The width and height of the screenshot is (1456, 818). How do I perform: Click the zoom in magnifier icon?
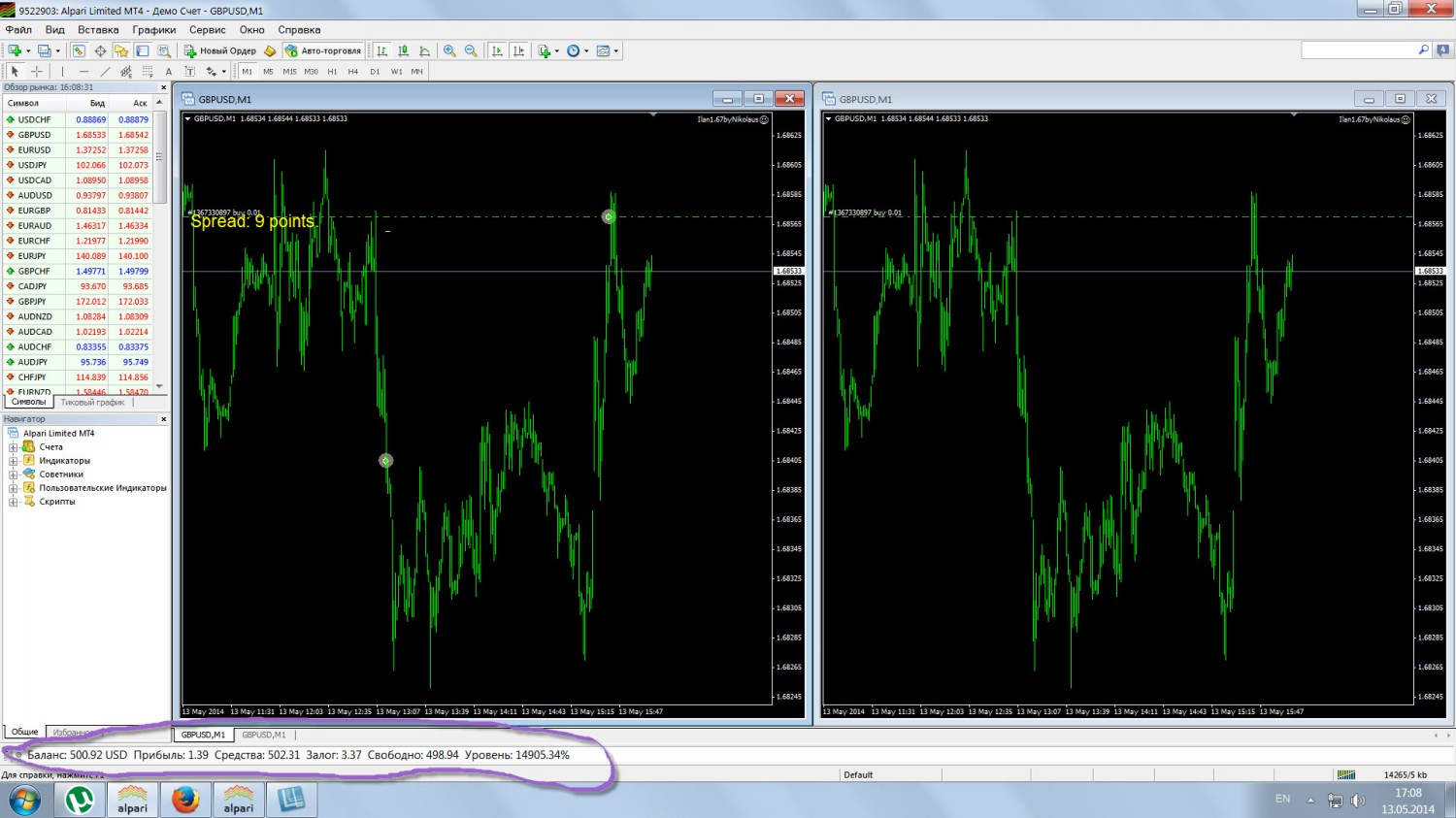click(449, 50)
